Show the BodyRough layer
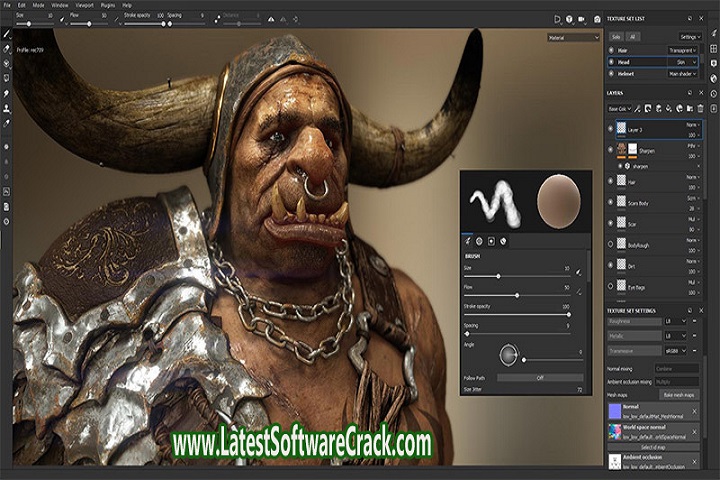Image resolution: width=720 pixels, height=480 pixels. point(611,244)
